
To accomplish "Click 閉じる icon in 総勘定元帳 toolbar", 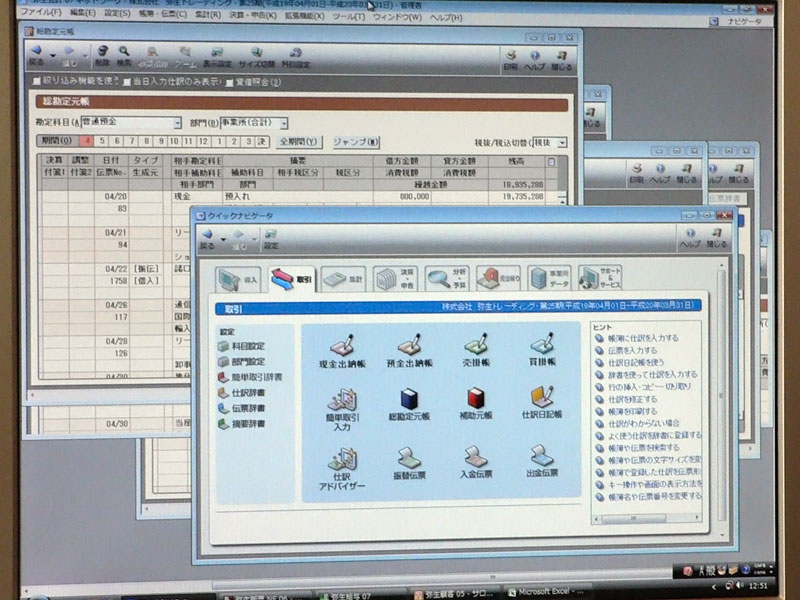I will (561, 60).
